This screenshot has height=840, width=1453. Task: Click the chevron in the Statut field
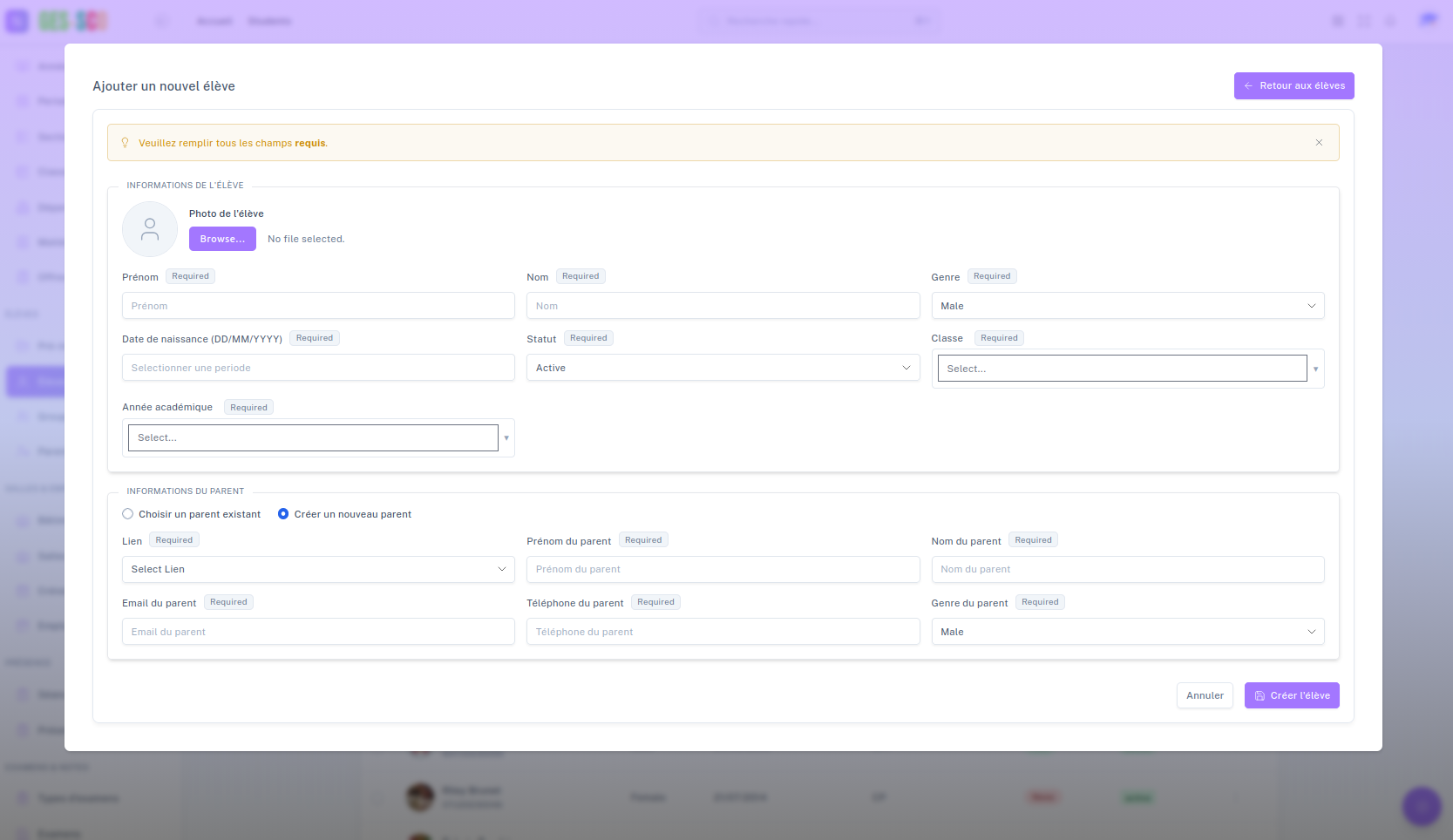coord(906,368)
